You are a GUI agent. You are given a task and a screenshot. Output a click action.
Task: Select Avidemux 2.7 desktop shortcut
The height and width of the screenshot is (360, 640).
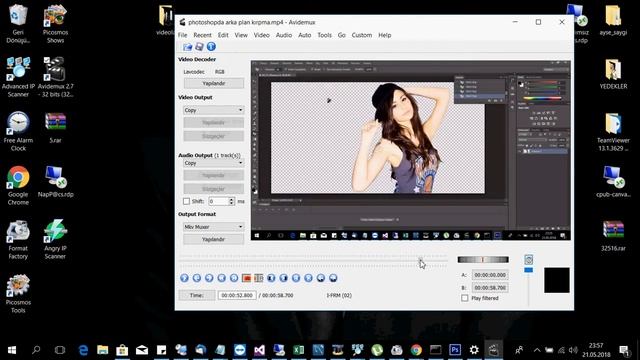[56, 78]
